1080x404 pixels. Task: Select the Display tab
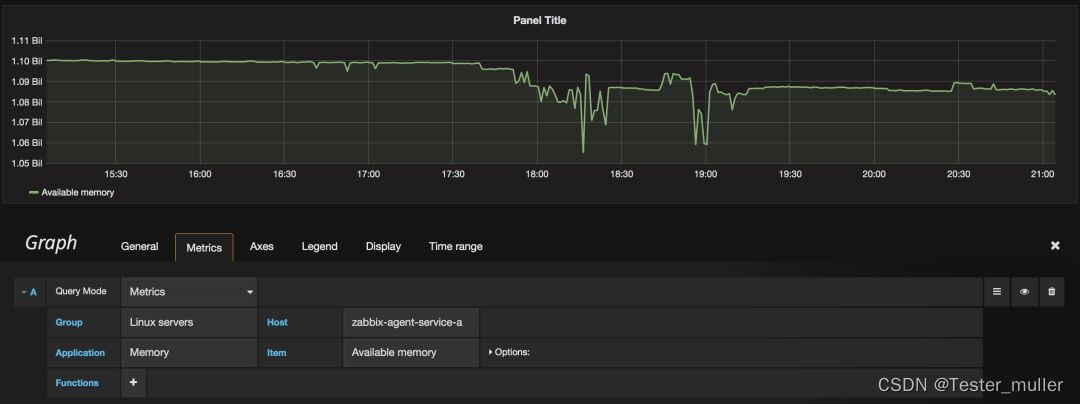click(383, 246)
